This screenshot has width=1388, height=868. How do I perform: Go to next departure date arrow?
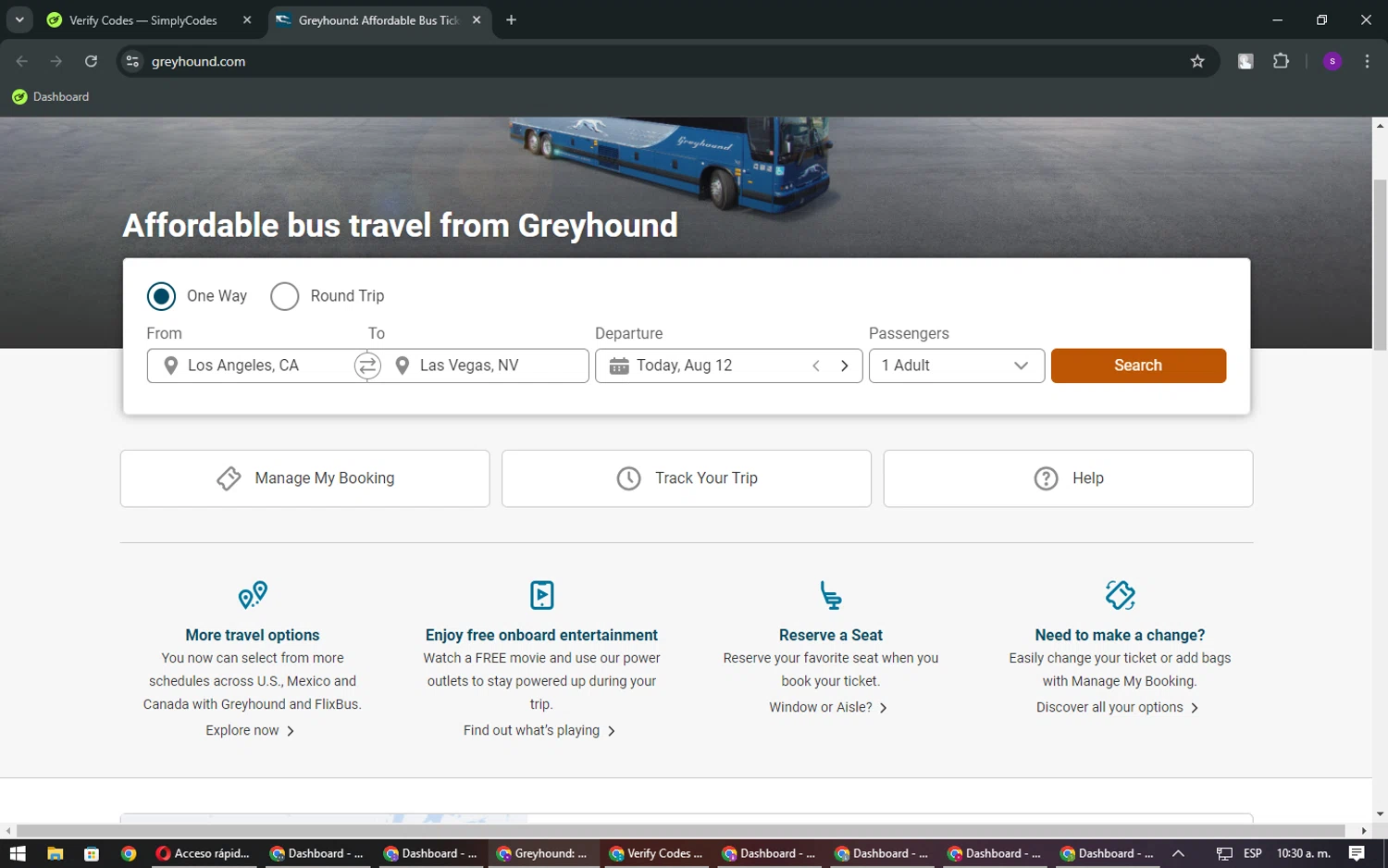(844, 366)
